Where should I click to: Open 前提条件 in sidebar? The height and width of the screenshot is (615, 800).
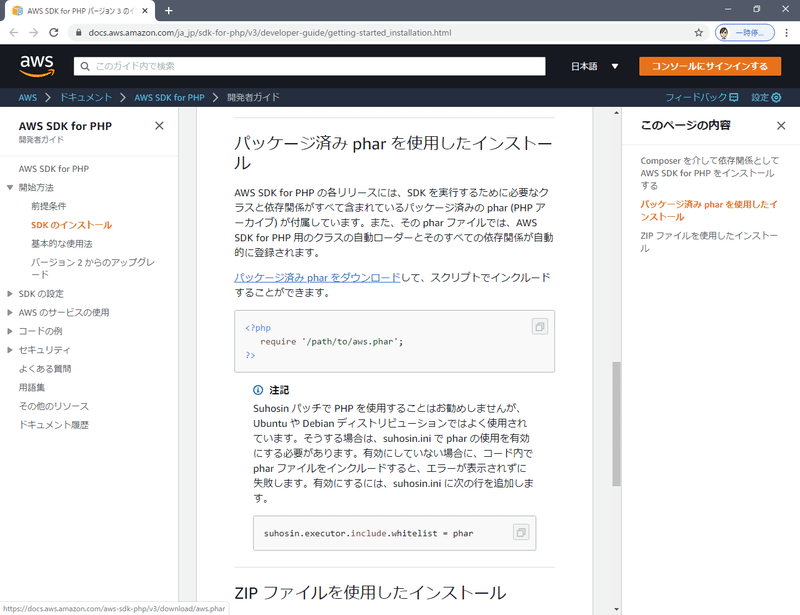[48, 206]
